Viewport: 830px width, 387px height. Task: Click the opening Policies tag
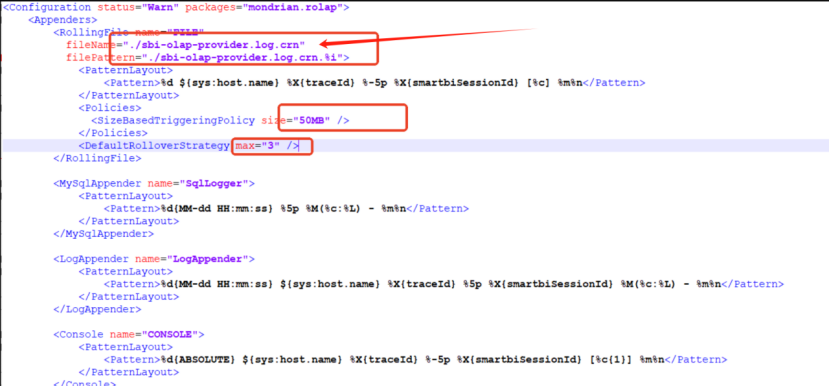click(110, 108)
